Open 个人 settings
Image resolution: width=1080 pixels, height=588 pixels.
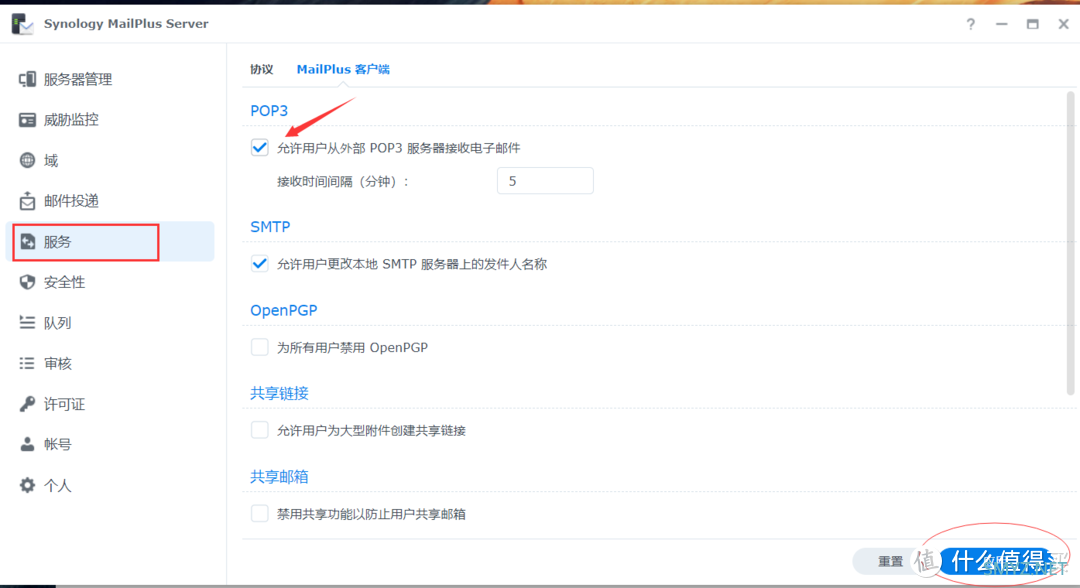click(110, 485)
